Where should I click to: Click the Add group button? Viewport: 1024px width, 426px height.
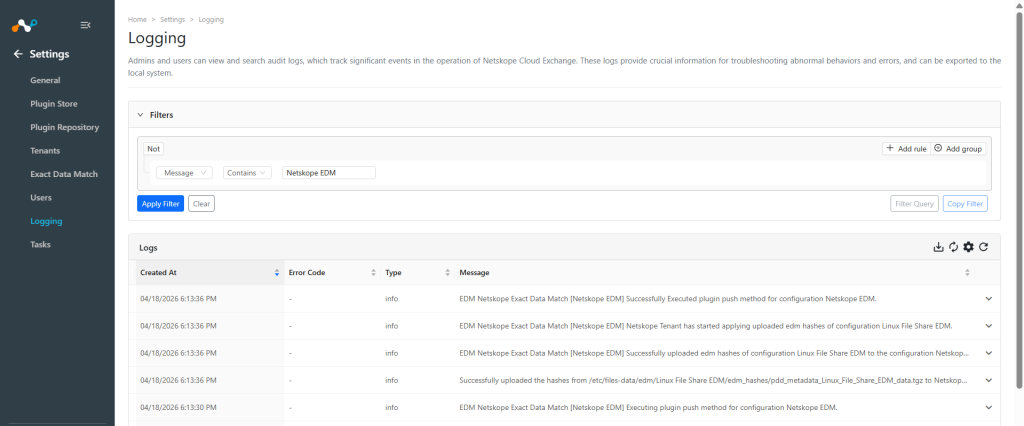coord(958,149)
